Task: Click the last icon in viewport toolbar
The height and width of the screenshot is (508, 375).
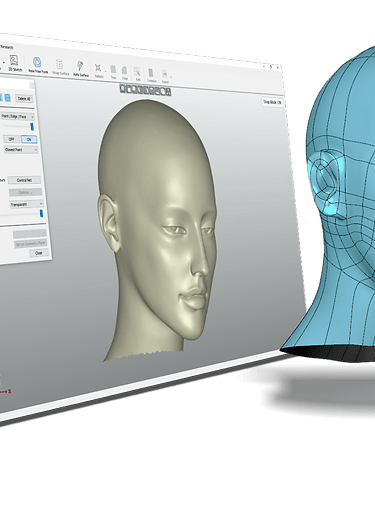Action: click(169, 92)
